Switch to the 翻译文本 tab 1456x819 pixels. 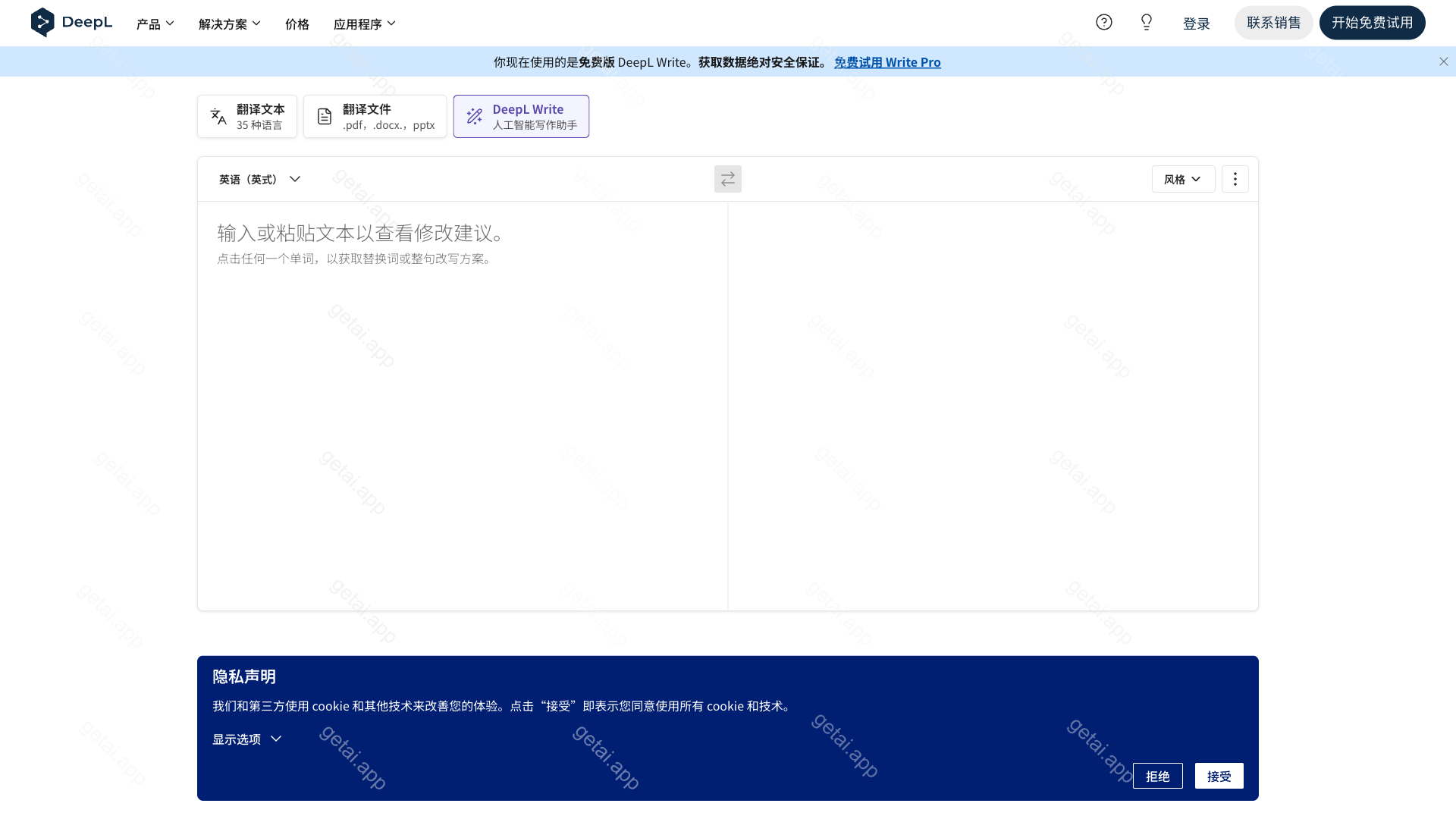247,116
